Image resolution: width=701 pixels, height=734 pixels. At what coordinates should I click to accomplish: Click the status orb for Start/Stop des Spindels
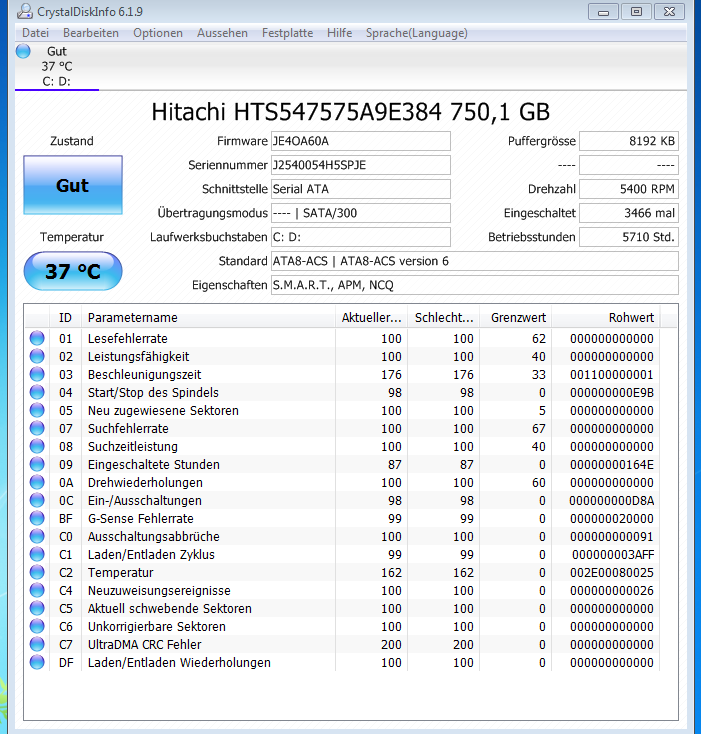point(37,392)
